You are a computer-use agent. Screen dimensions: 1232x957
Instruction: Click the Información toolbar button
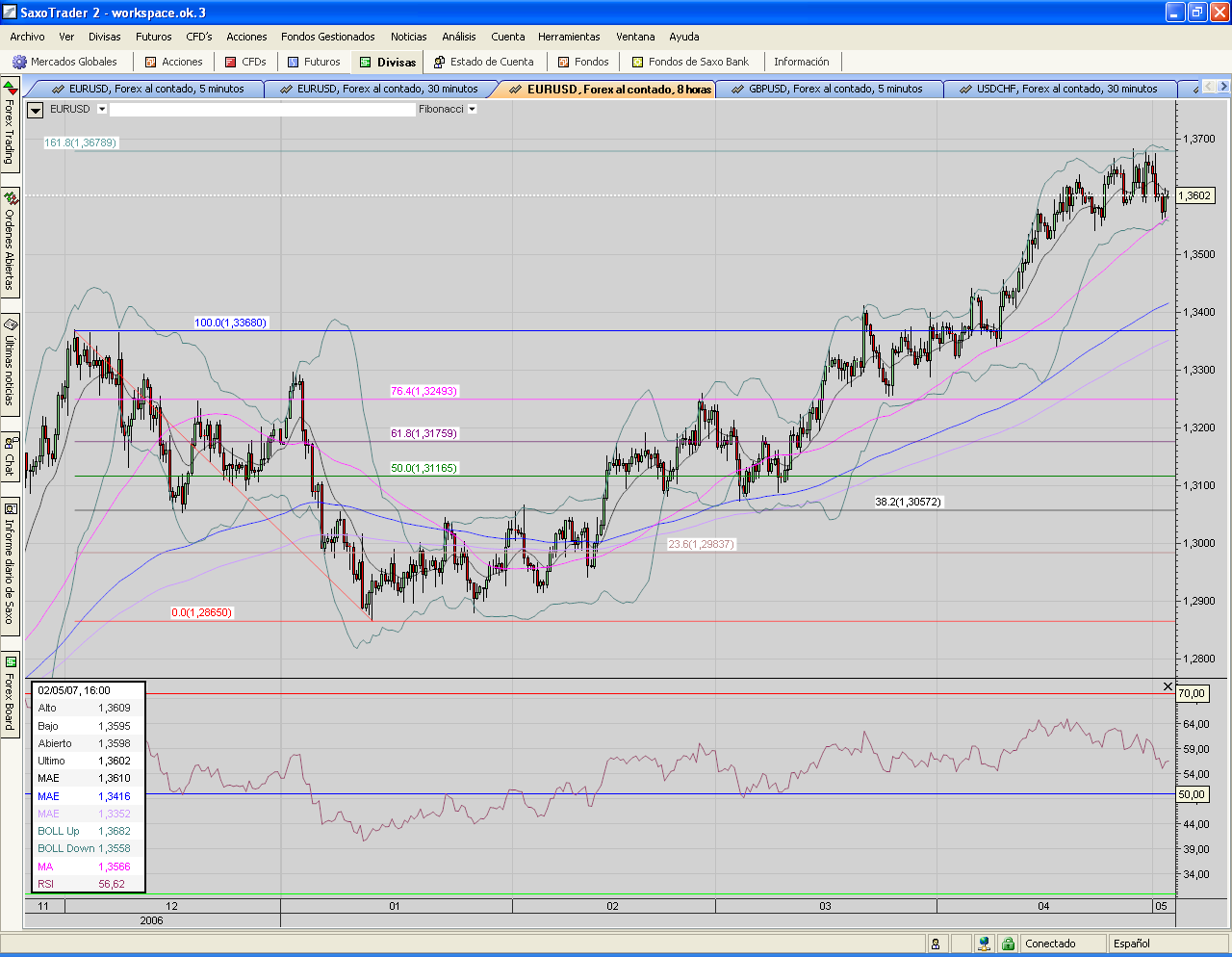tap(801, 62)
